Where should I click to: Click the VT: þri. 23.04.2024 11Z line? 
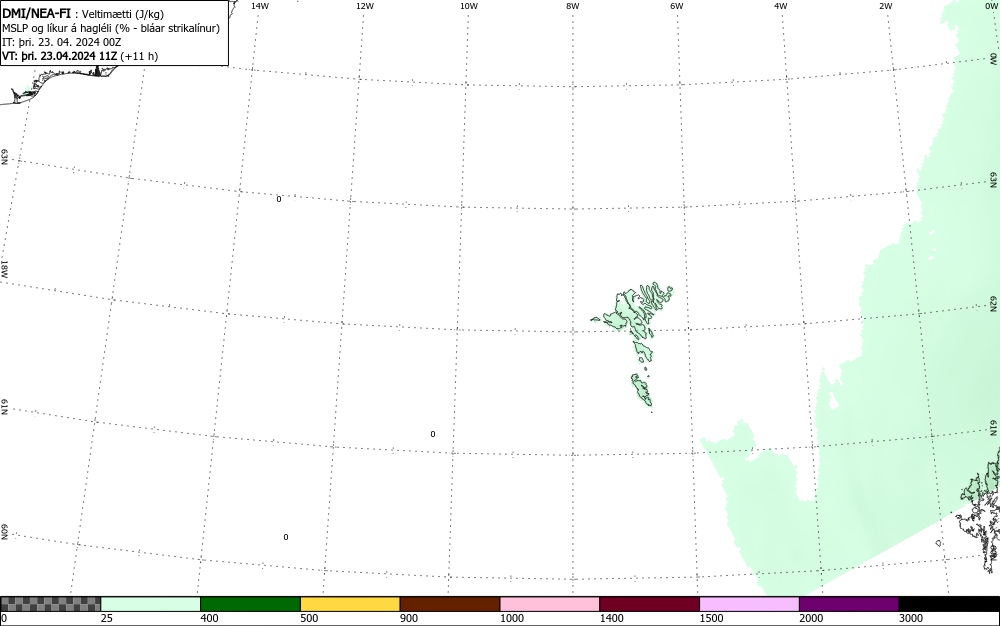(80, 56)
